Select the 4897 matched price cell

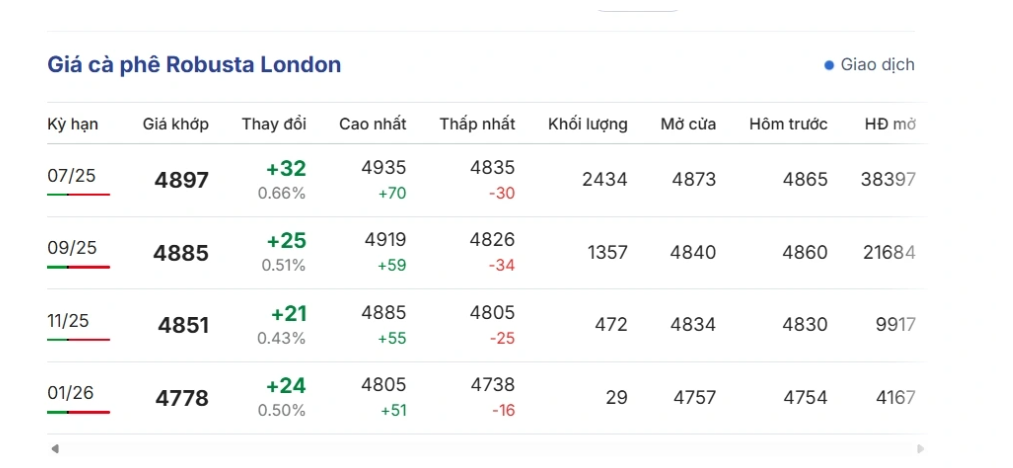tap(182, 180)
